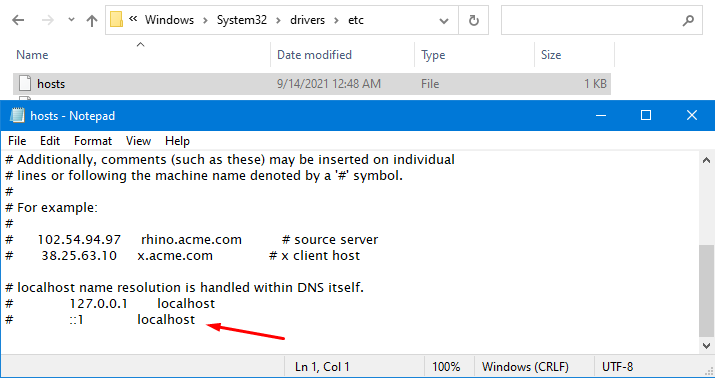Click on 102.54.94.97 address text
This screenshot has height=378, width=715.
79,240
